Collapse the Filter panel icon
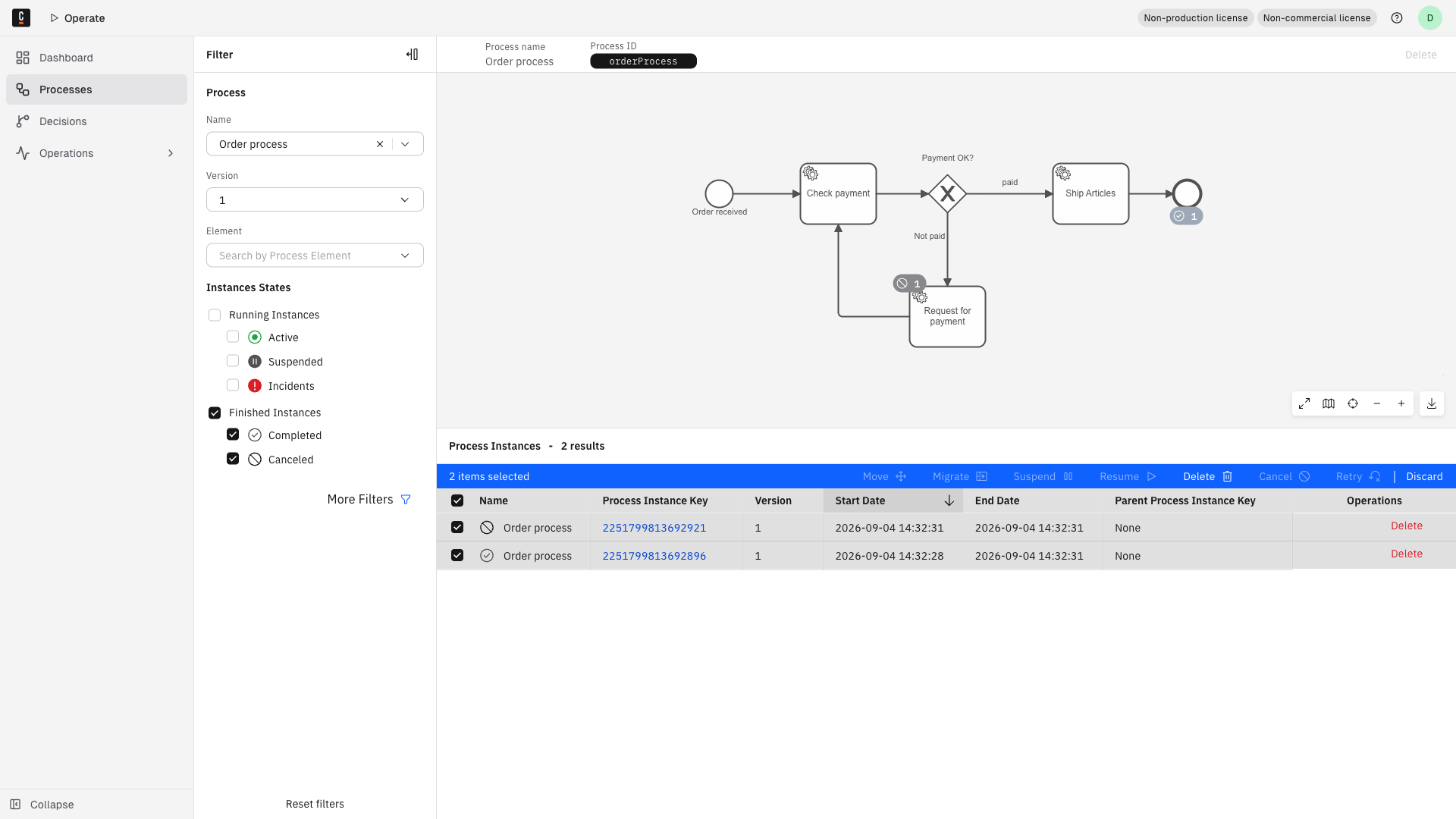Viewport: 1456px width, 819px height. 413,55
